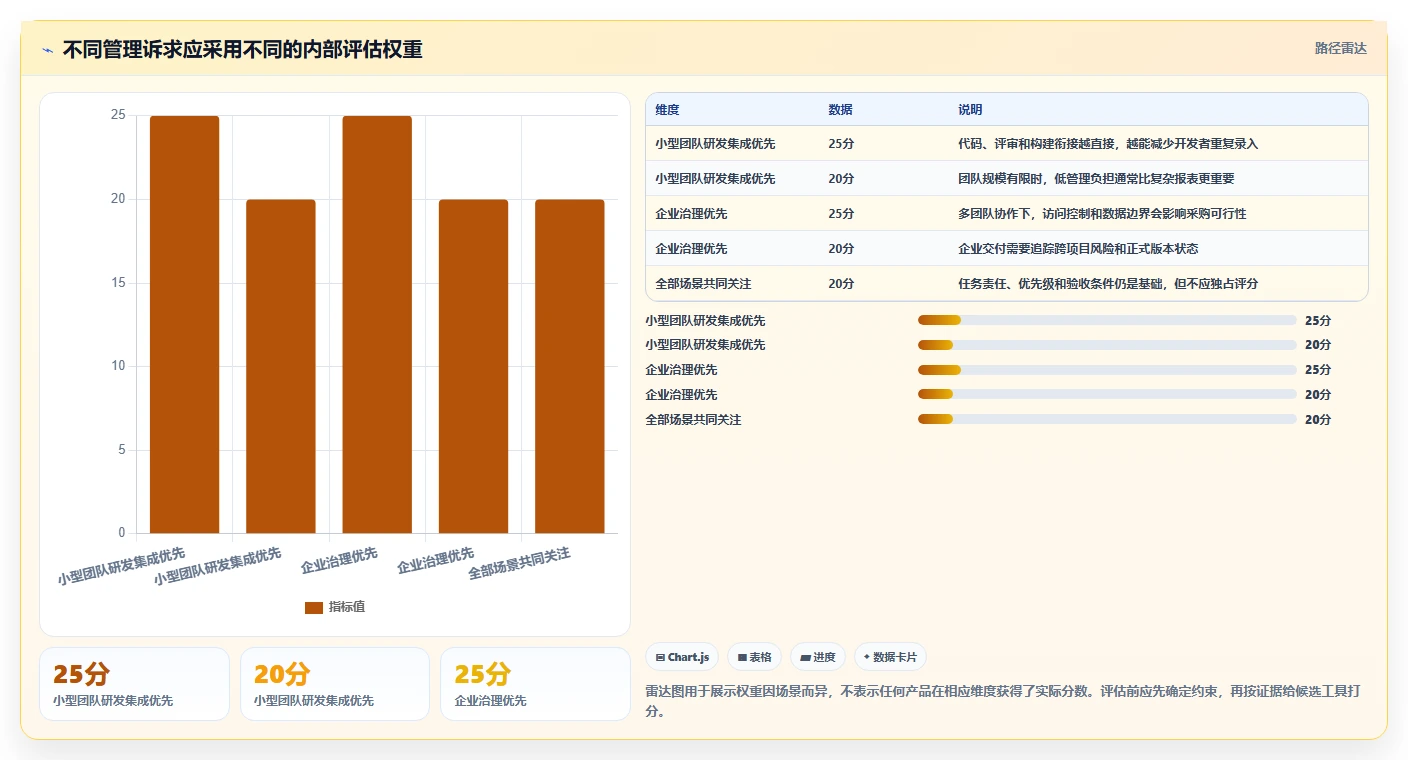Click the y-axis tick value 10
The height and width of the screenshot is (760, 1408).
coord(118,366)
